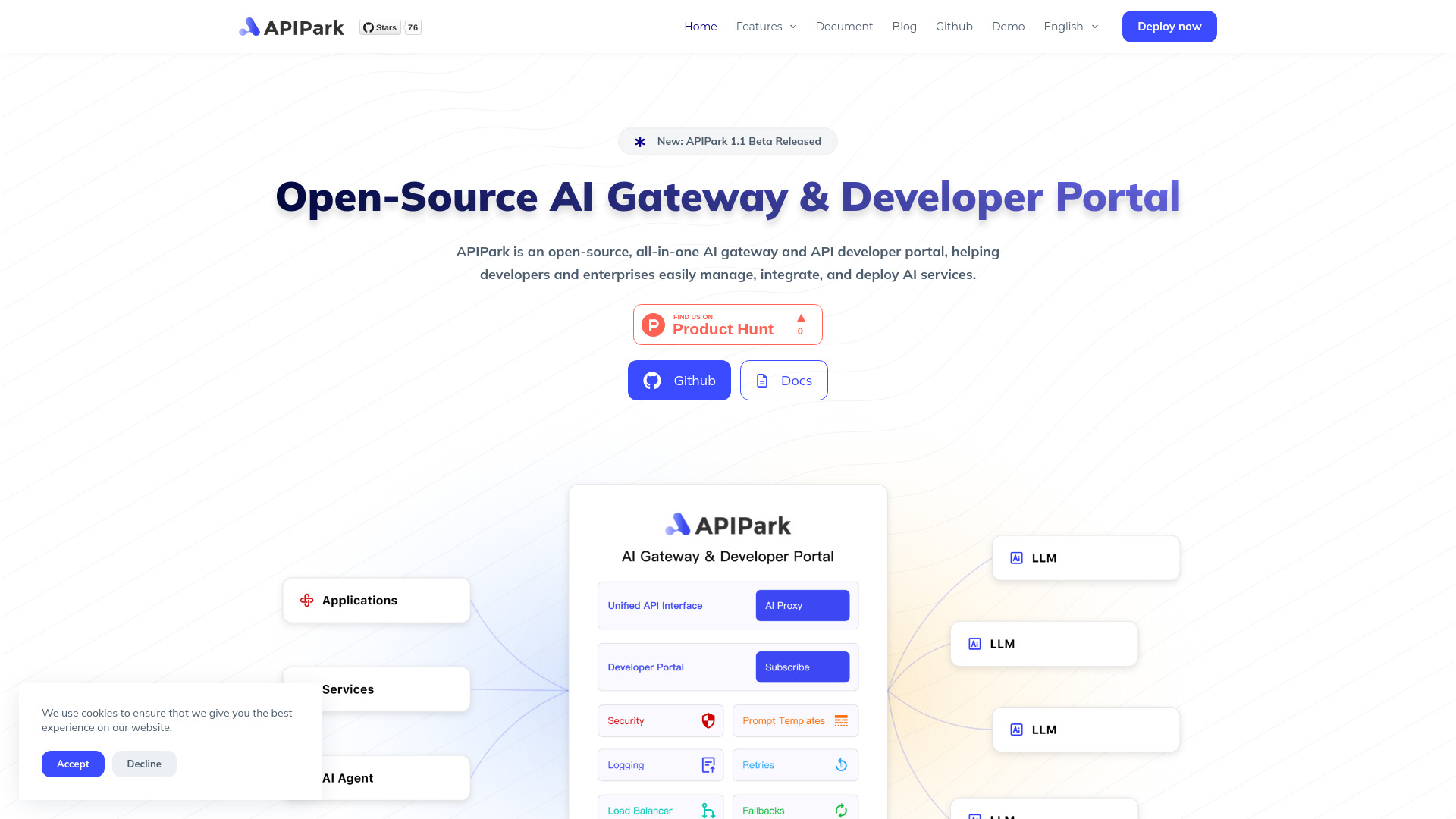Click the Stars count on GitHub badge
This screenshot has height=819, width=1456.
pos(412,27)
